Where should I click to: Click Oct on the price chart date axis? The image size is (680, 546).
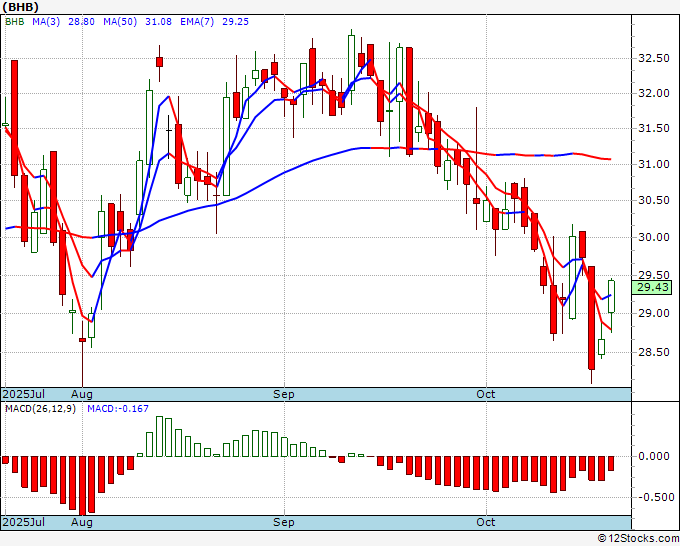pos(485,394)
